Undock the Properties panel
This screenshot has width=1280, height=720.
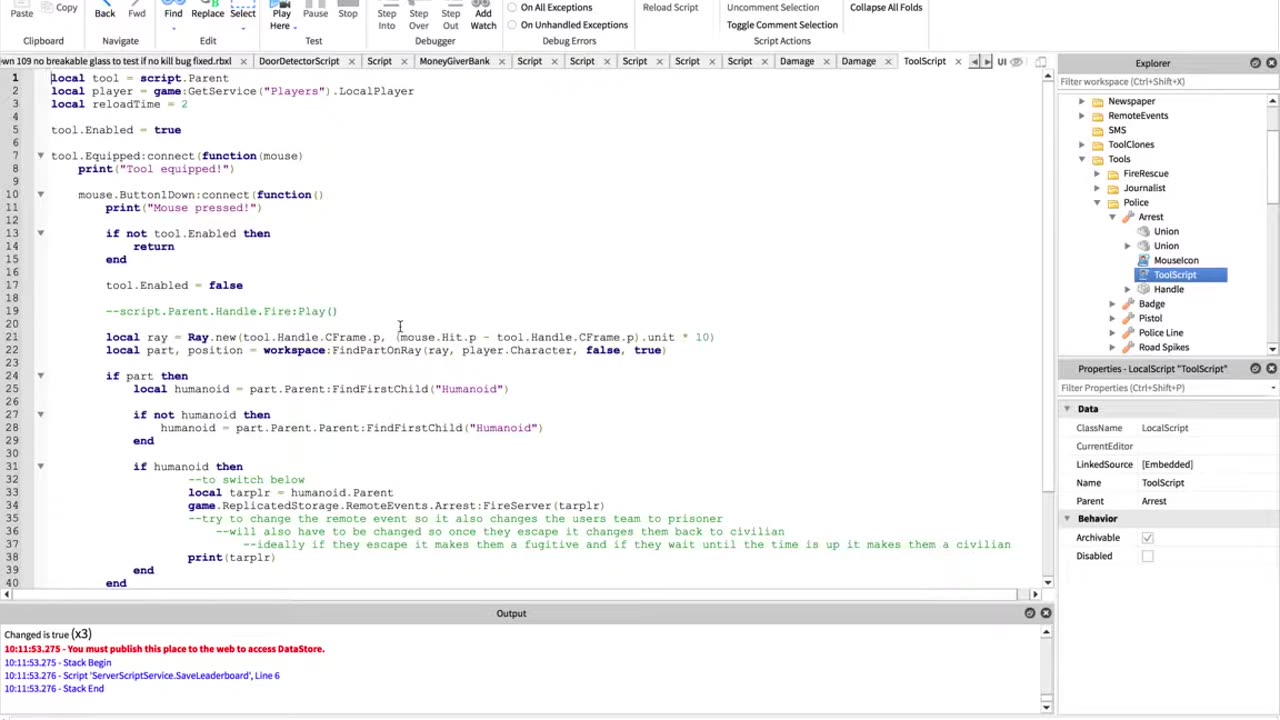1255,369
